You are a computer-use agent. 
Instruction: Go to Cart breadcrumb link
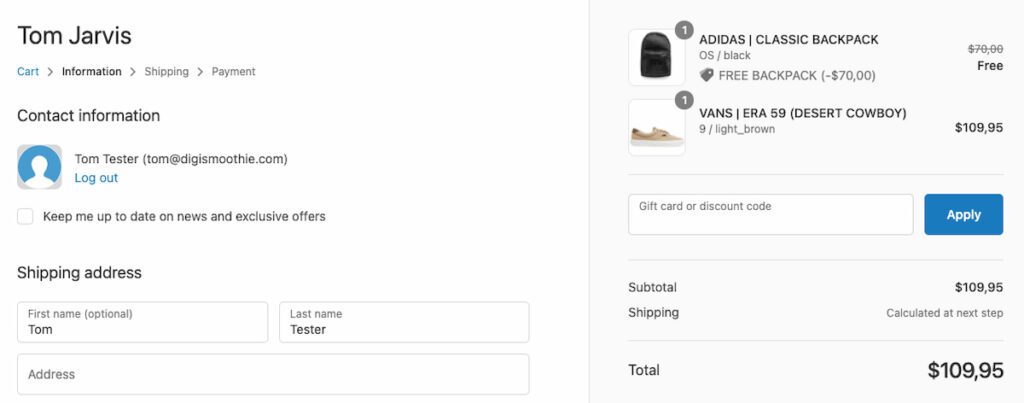pyautogui.click(x=28, y=72)
